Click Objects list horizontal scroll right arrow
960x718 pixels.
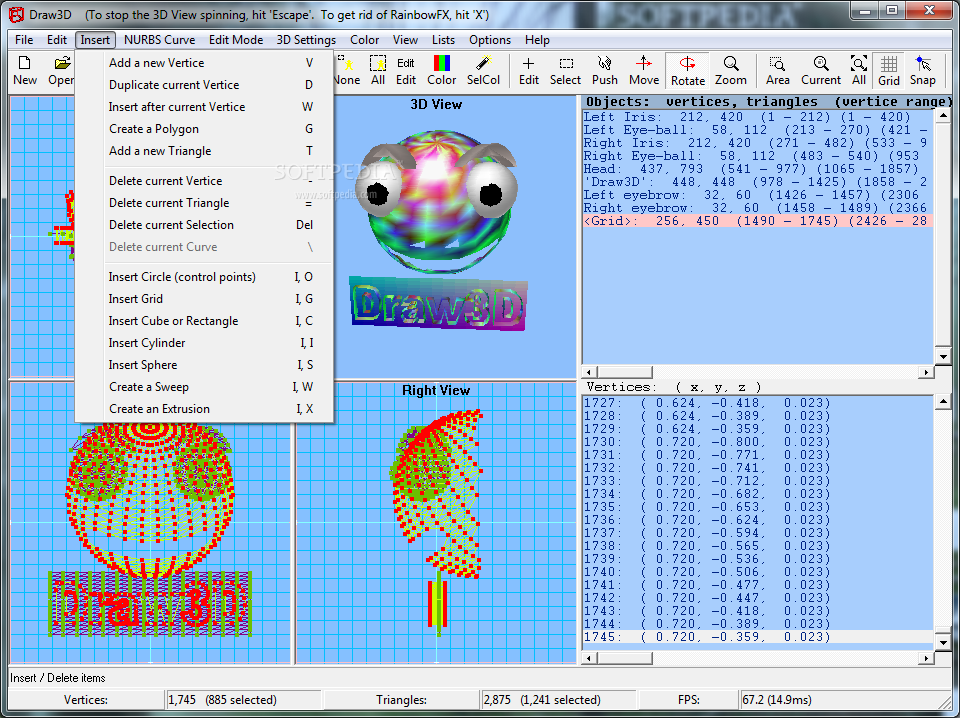[x=926, y=372]
